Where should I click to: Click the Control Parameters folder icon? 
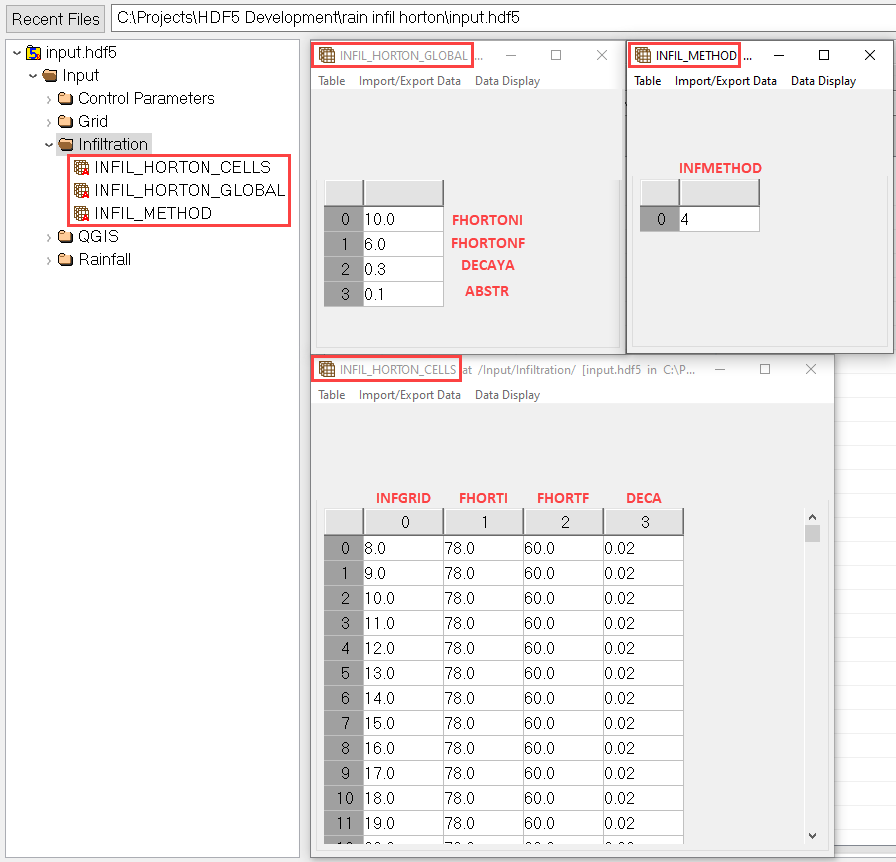(x=65, y=98)
